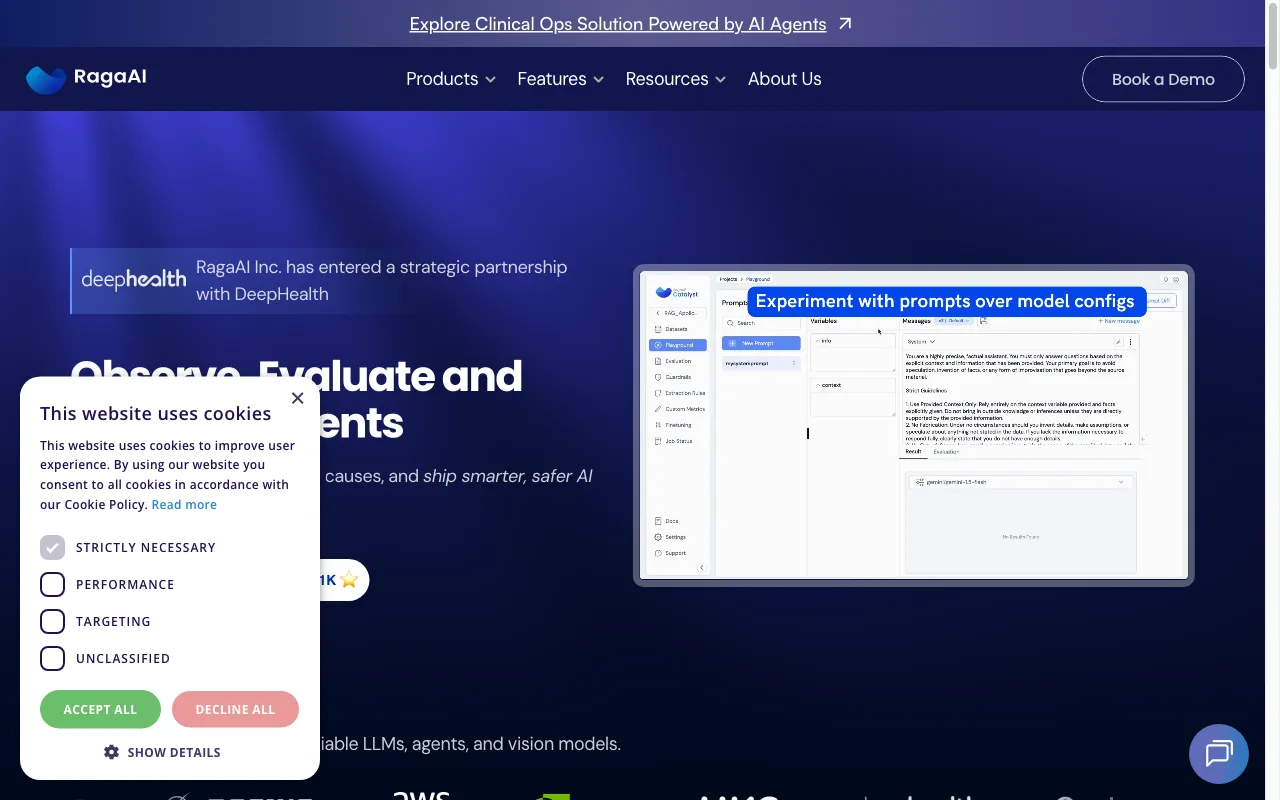Open Settings in demo sidebar
The height and width of the screenshot is (800, 1280).
pos(672,537)
